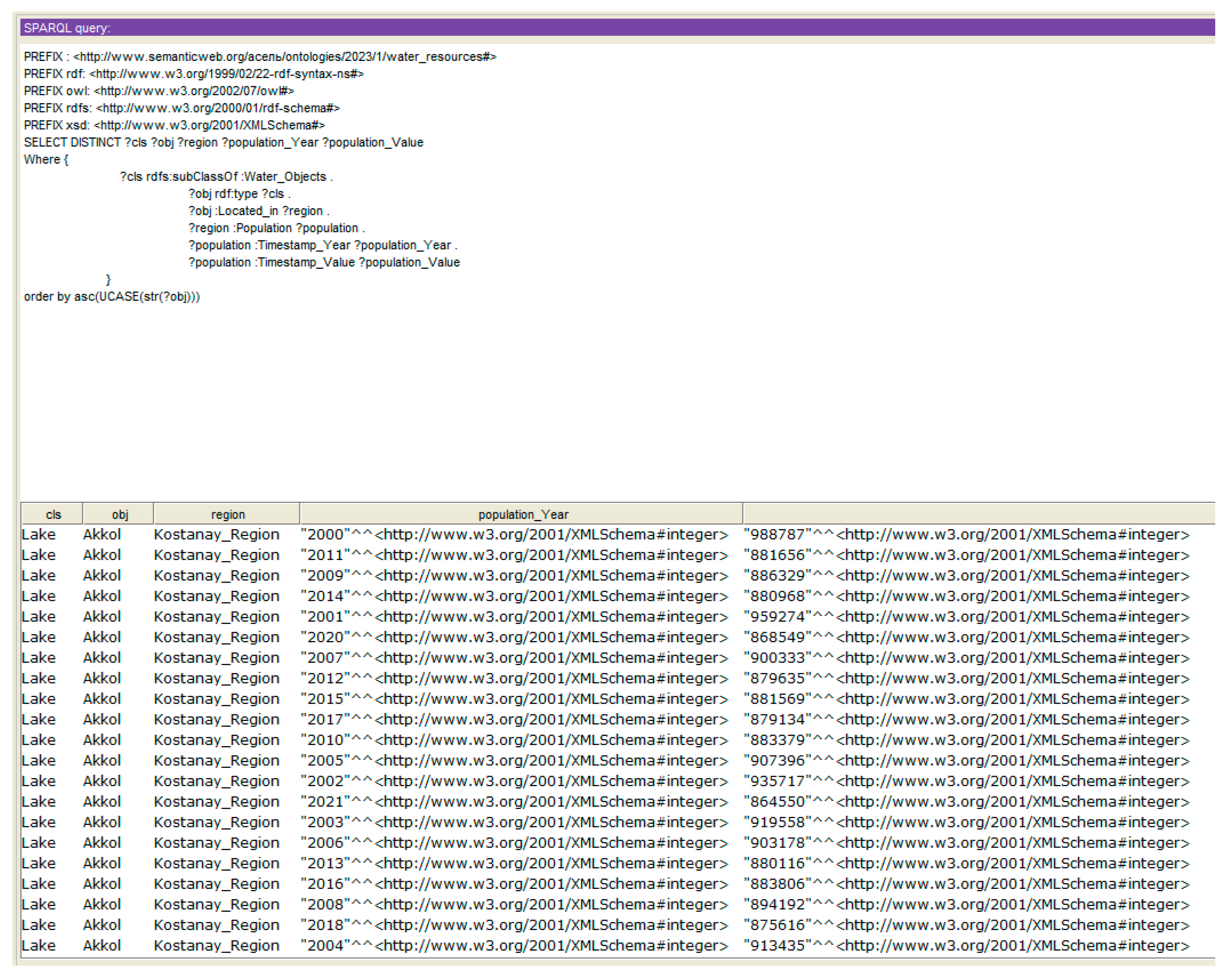The width and height of the screenshot is (1232, 980).
Task: Click the order by asc line
Action: coord(112,296)
